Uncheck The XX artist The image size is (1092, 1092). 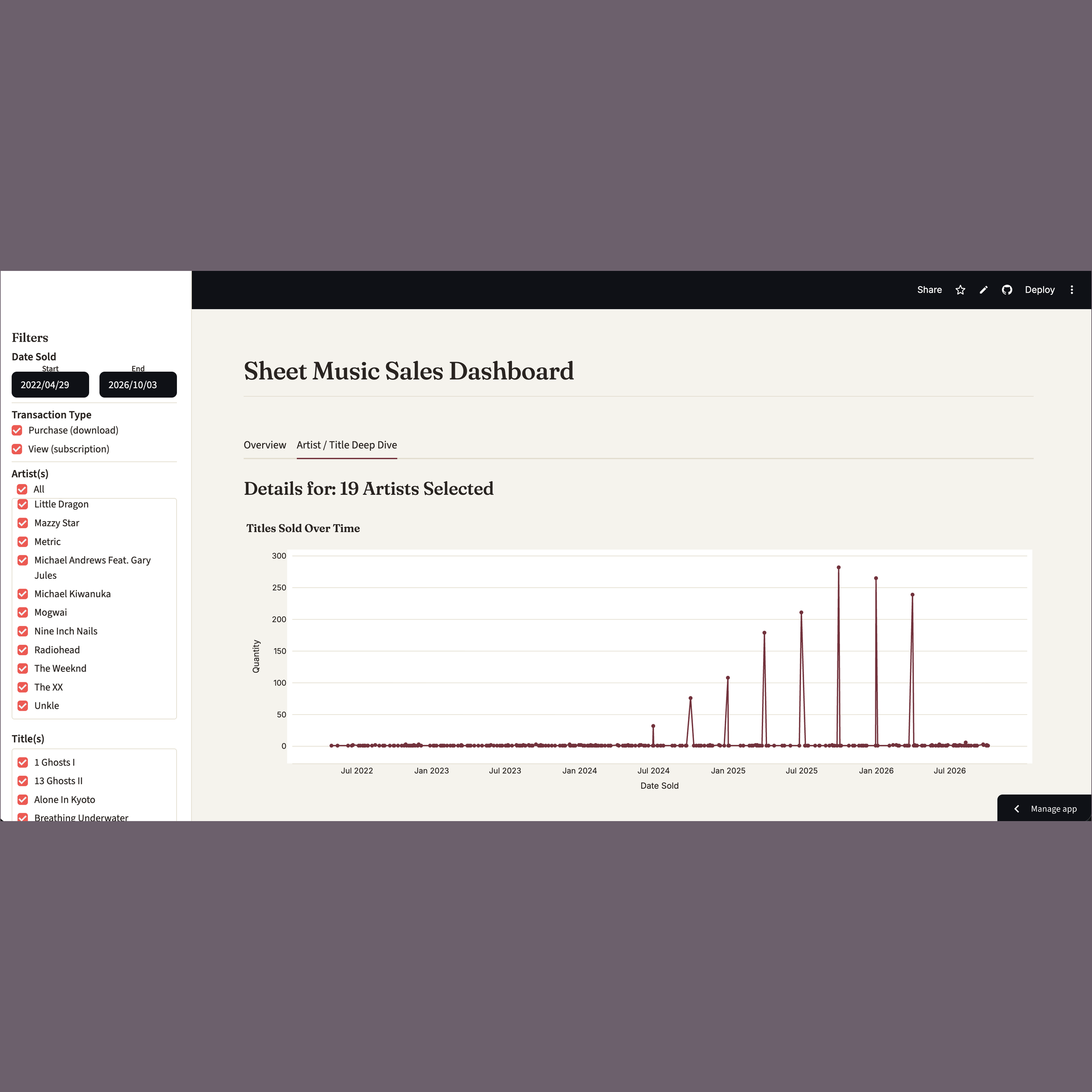23,687
